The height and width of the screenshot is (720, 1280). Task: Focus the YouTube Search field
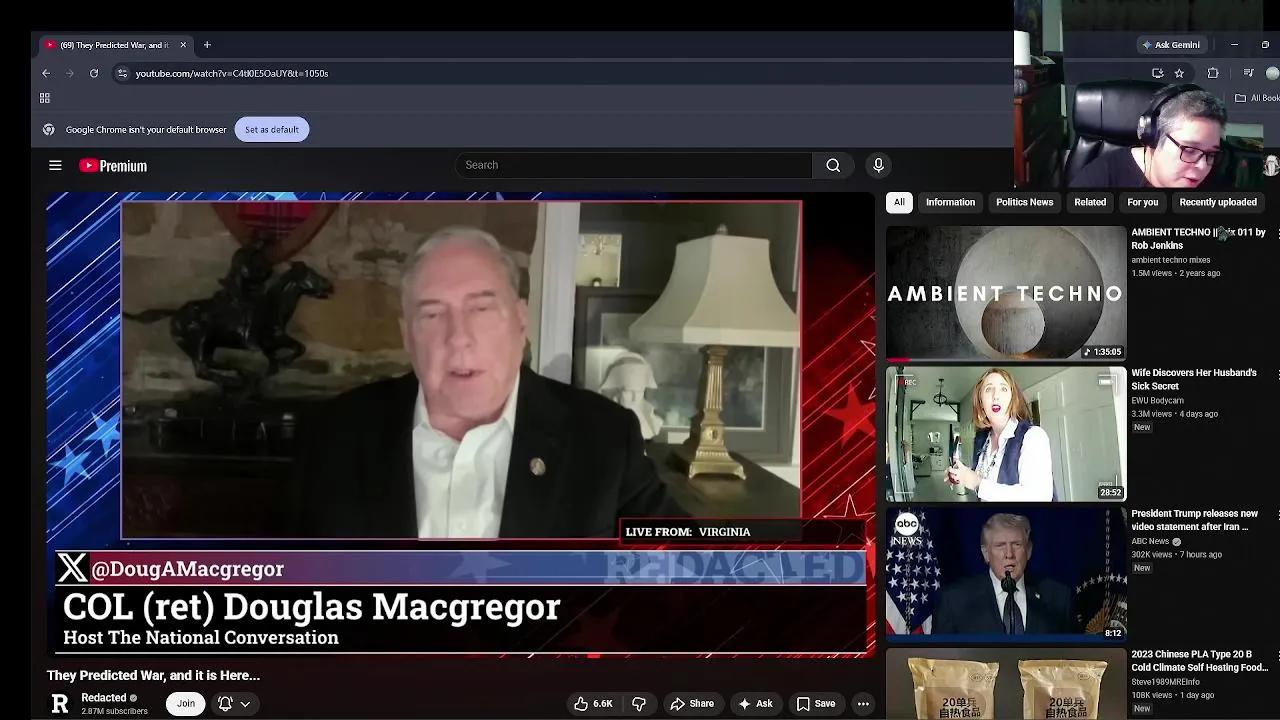coord(634,165)
